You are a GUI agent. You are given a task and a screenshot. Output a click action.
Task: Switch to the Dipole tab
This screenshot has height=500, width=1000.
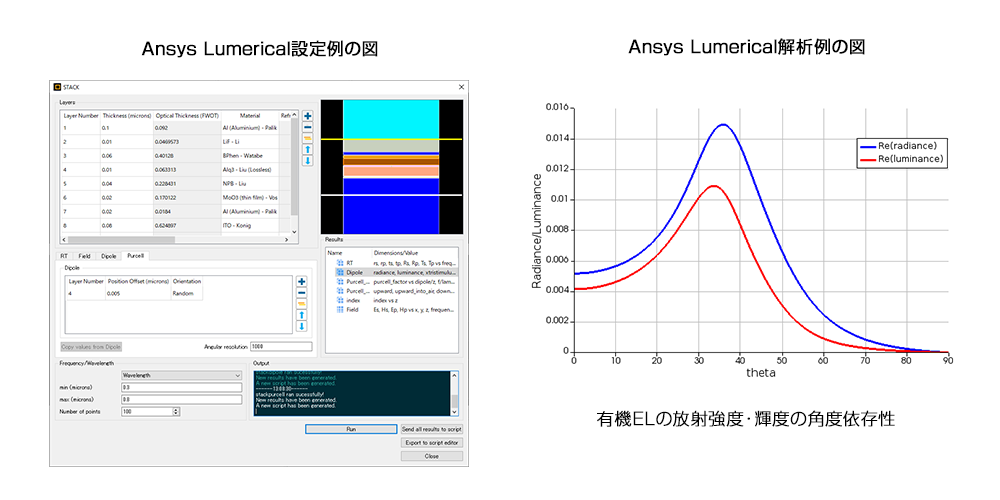(x=109, y=256)
